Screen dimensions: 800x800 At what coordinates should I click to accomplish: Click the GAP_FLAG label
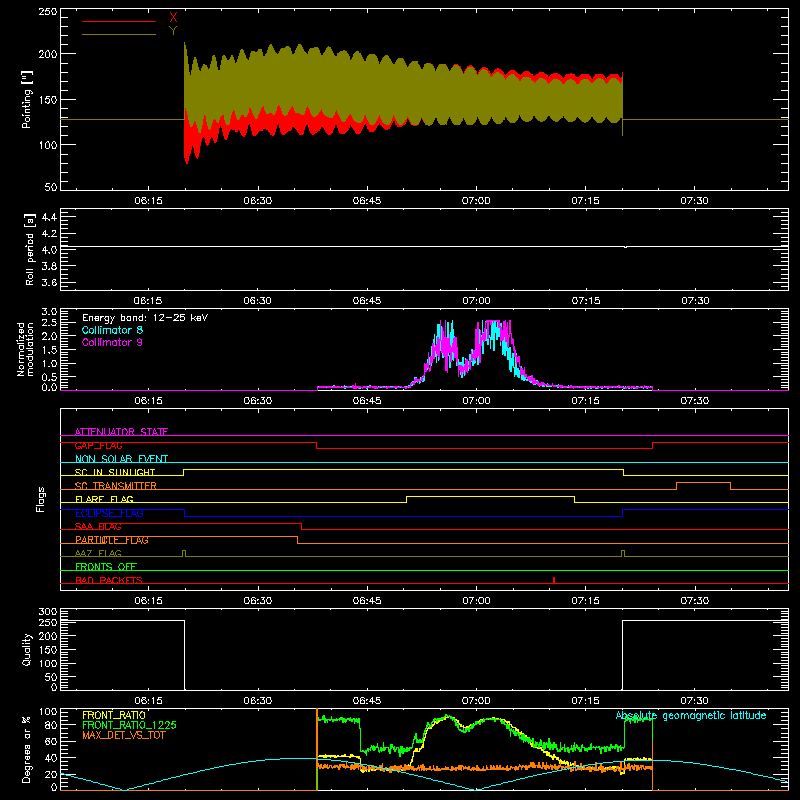pos(98,445)
